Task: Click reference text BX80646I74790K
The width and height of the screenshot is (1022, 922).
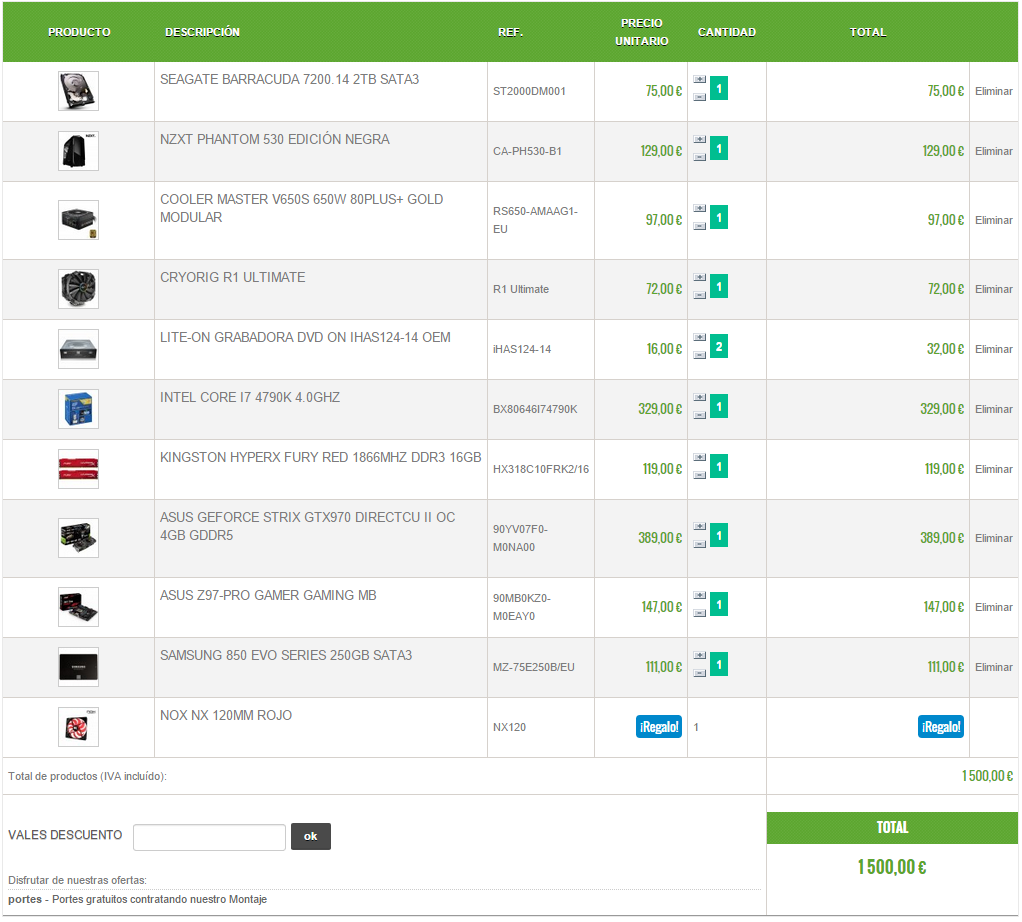Action: [535, 409]
